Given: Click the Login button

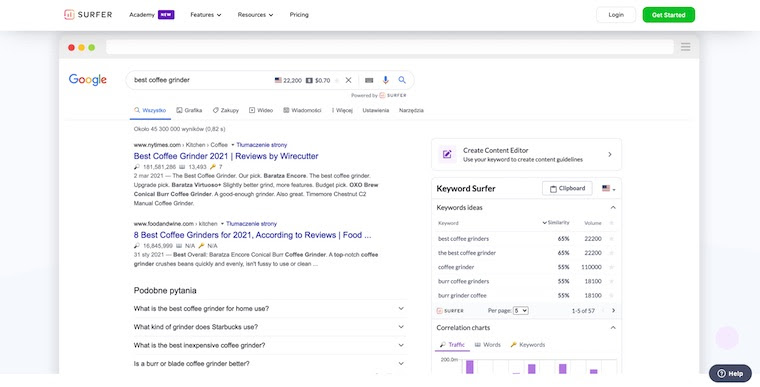Looking at the screenshot, I should coord(616,15).
